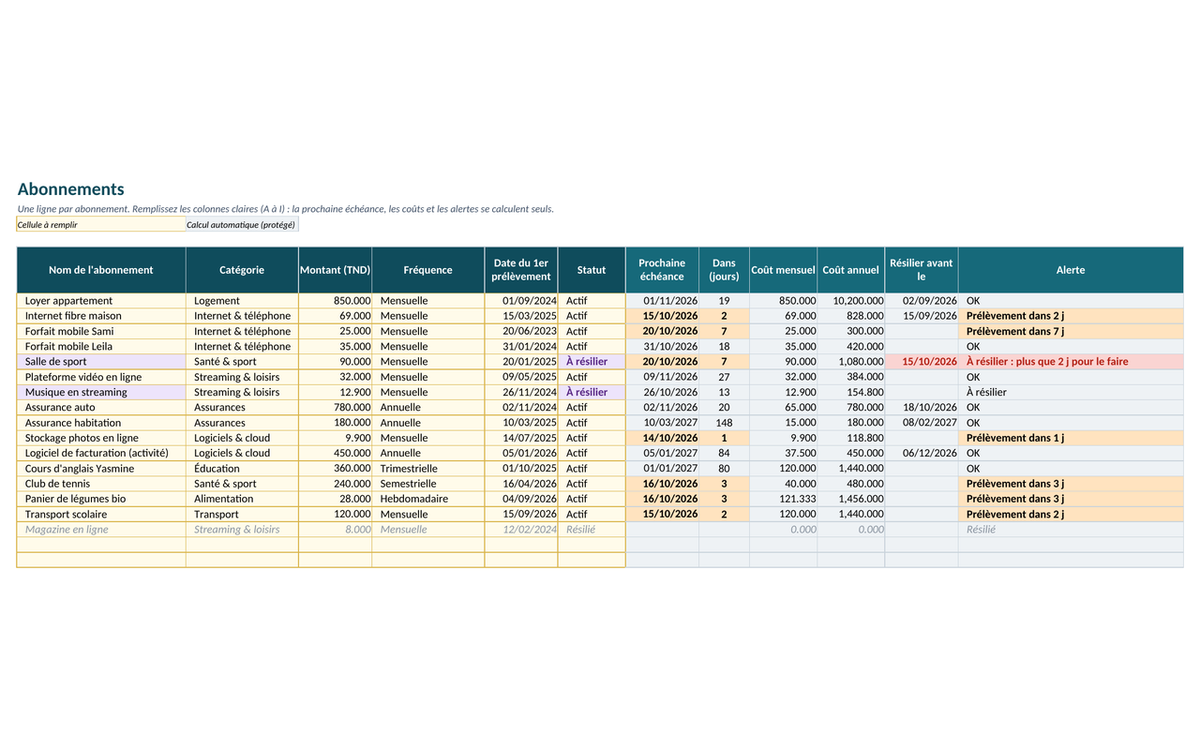Click 'À résilier : plus que 2 j' alert

point(1070,362)
